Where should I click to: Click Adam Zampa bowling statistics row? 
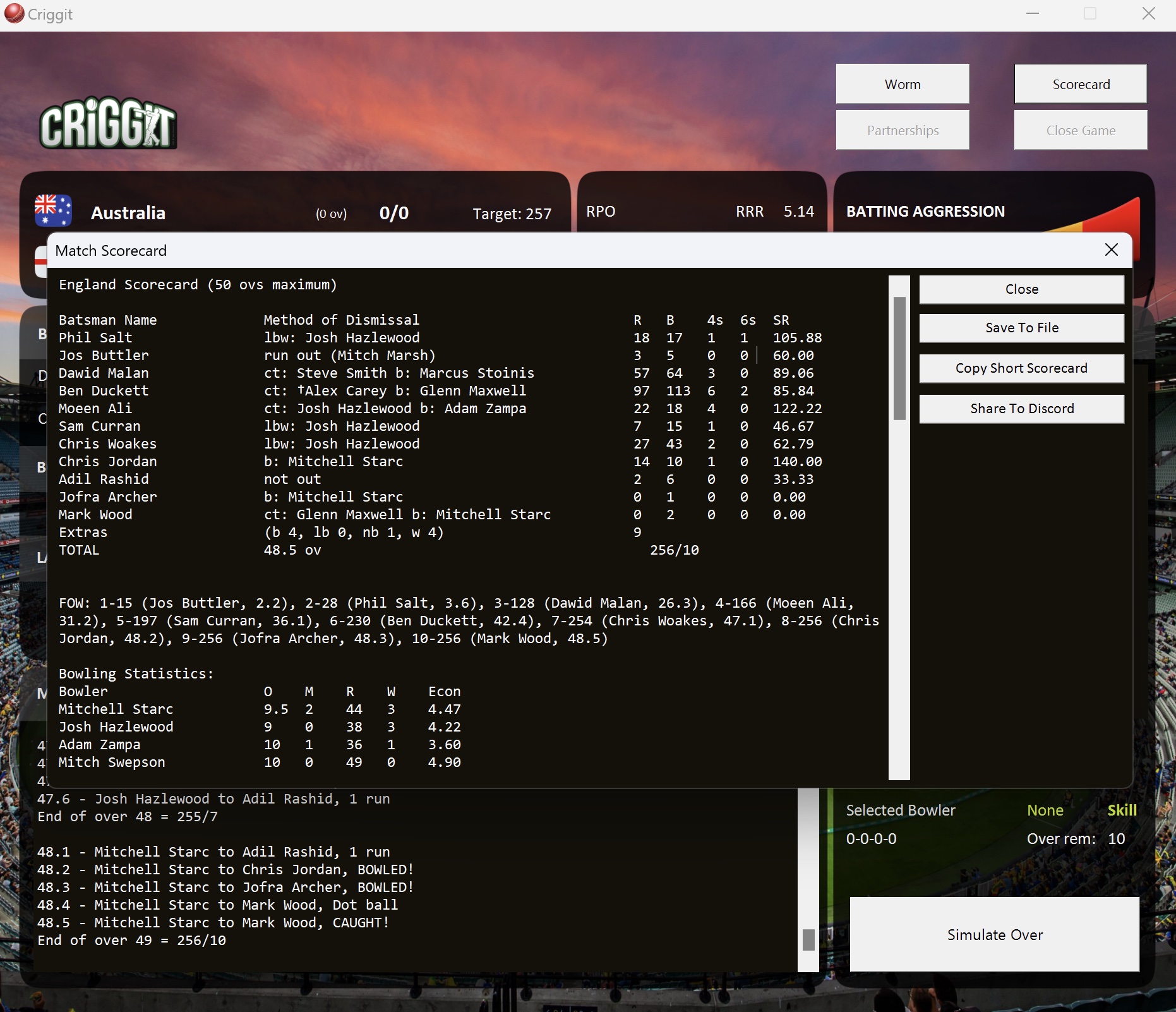260,745
